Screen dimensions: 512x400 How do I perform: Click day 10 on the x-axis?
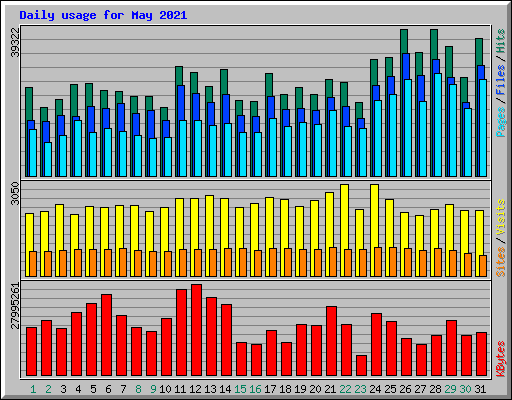pyautogui.click(x=165, y=389)
